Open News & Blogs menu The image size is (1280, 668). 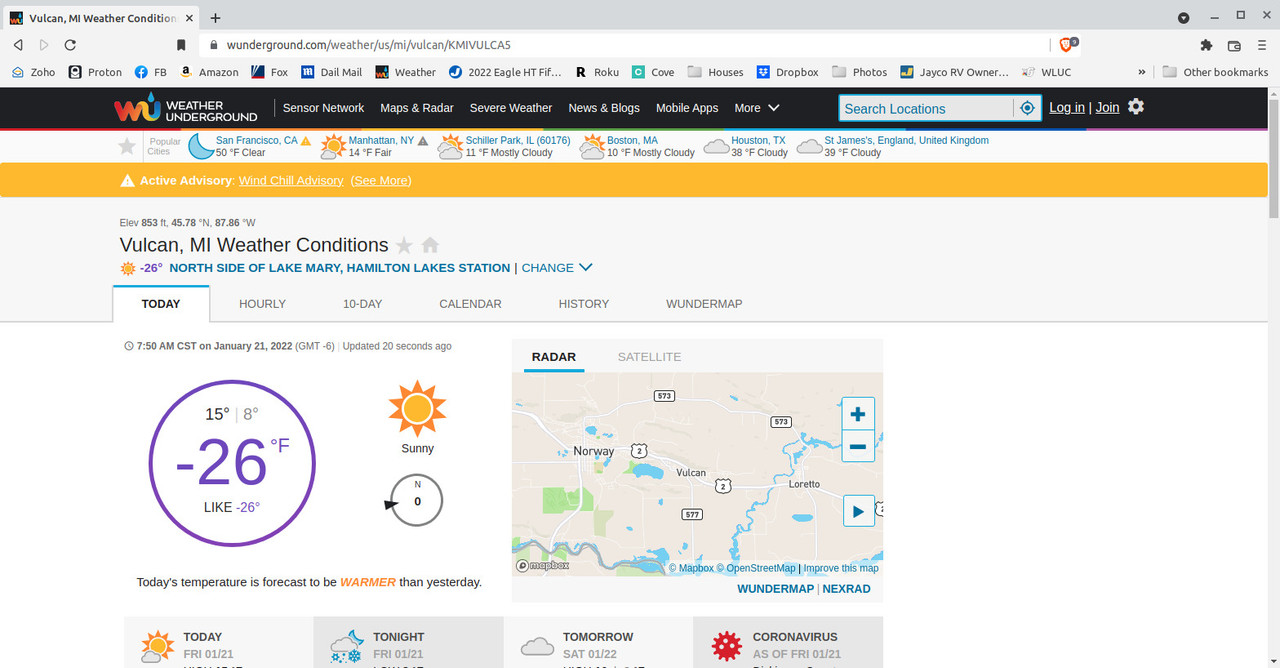coord(604,108)
